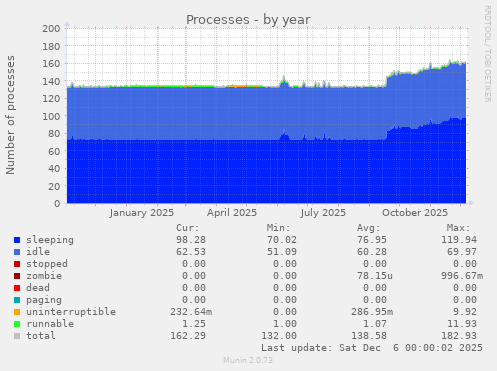Click idle current value 62.53

point(191,252)
